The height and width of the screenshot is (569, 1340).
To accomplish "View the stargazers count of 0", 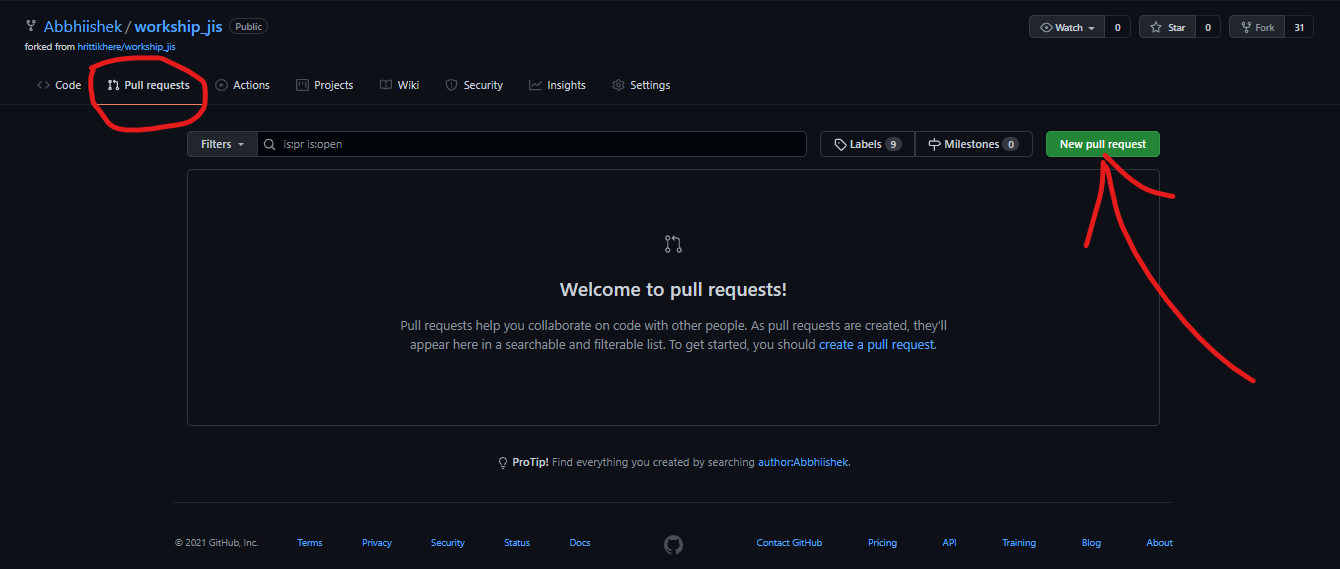I will coord(1207,27).
